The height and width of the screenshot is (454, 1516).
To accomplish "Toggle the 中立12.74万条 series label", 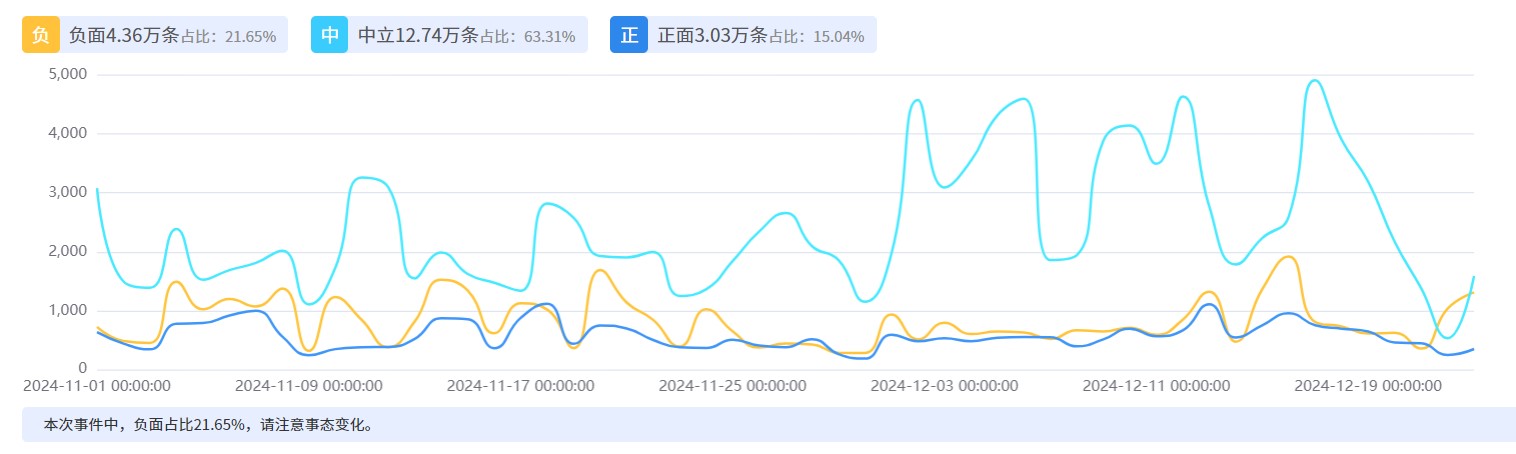I will pos(418,36).
